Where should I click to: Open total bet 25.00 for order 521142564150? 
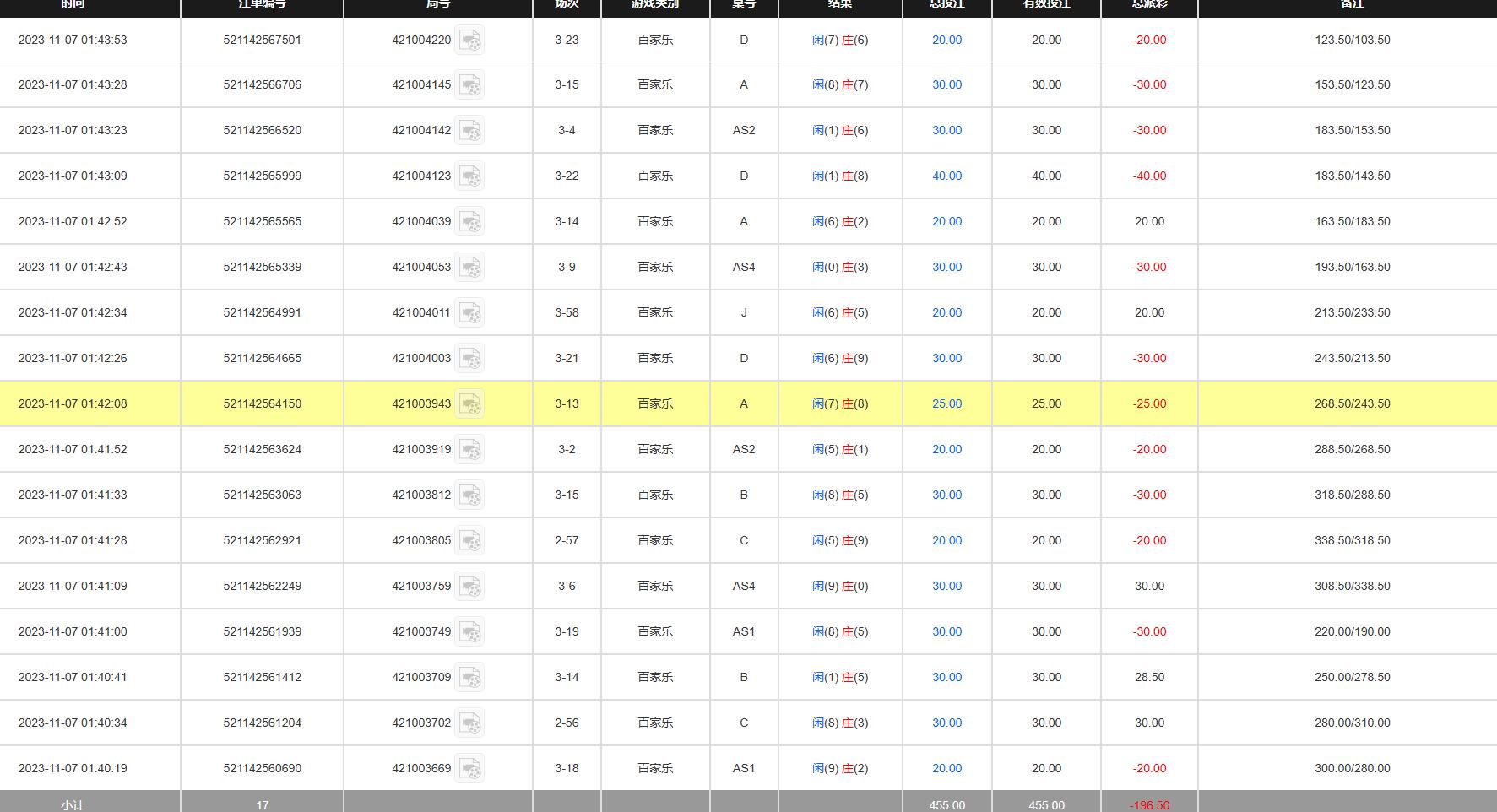coord(946,403)
